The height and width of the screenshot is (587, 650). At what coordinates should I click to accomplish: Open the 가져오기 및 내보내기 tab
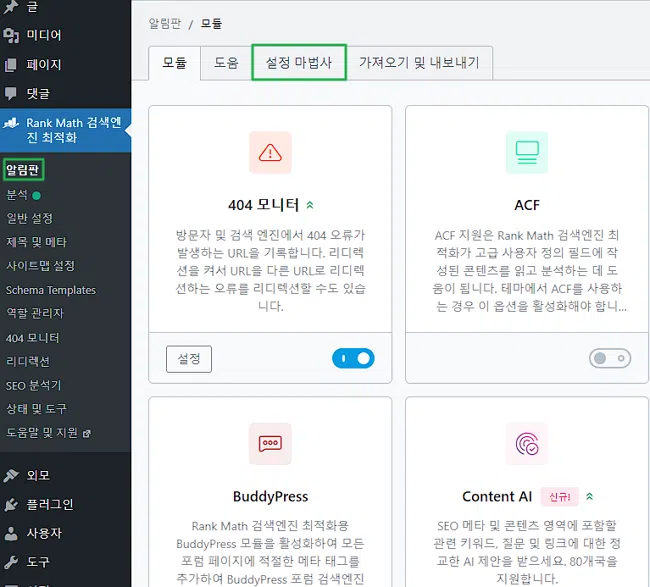tap(419, 63)
